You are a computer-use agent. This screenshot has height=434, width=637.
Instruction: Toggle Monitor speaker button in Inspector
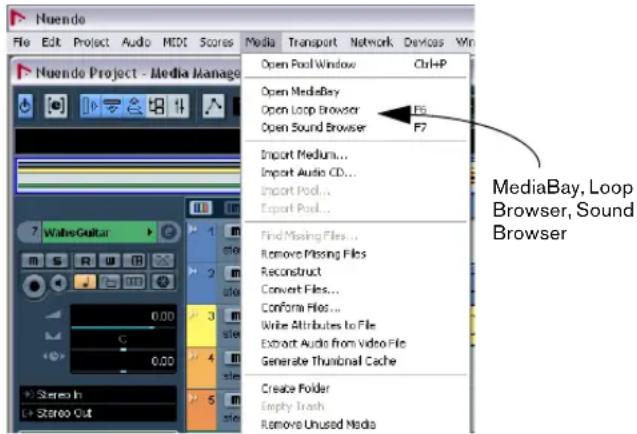coord(59,283)
